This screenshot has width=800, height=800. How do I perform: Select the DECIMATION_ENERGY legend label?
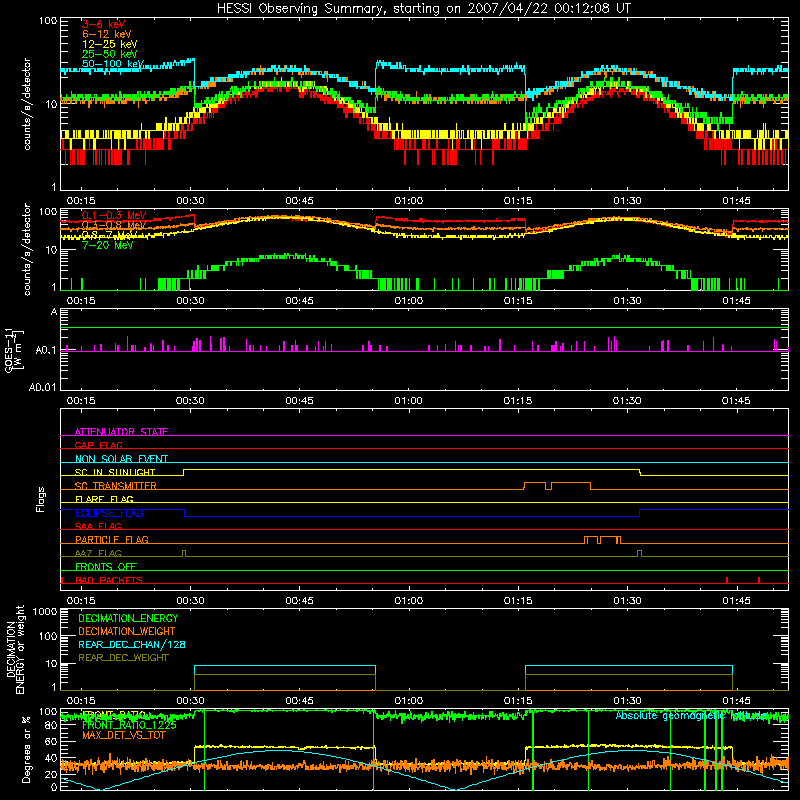point(128,618)
